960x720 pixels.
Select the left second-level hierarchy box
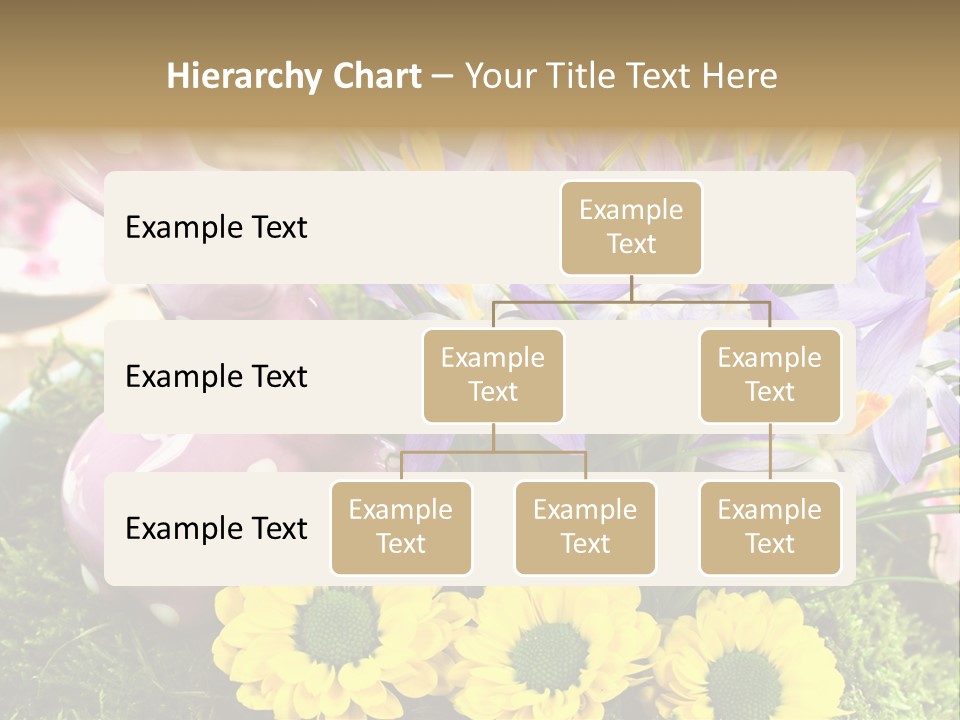coord(493,375)
